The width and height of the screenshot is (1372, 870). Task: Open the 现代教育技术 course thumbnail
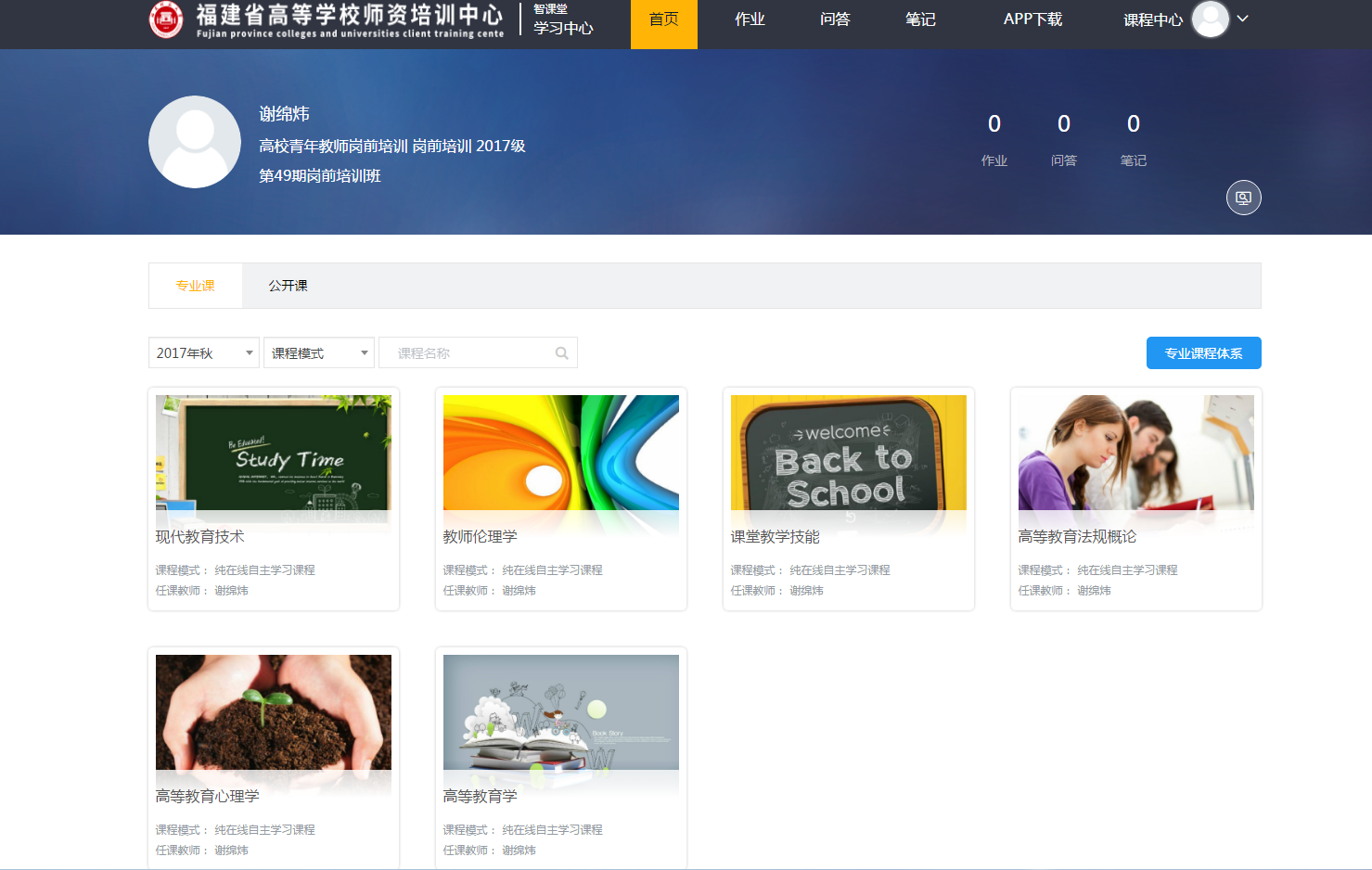point(274,454)
